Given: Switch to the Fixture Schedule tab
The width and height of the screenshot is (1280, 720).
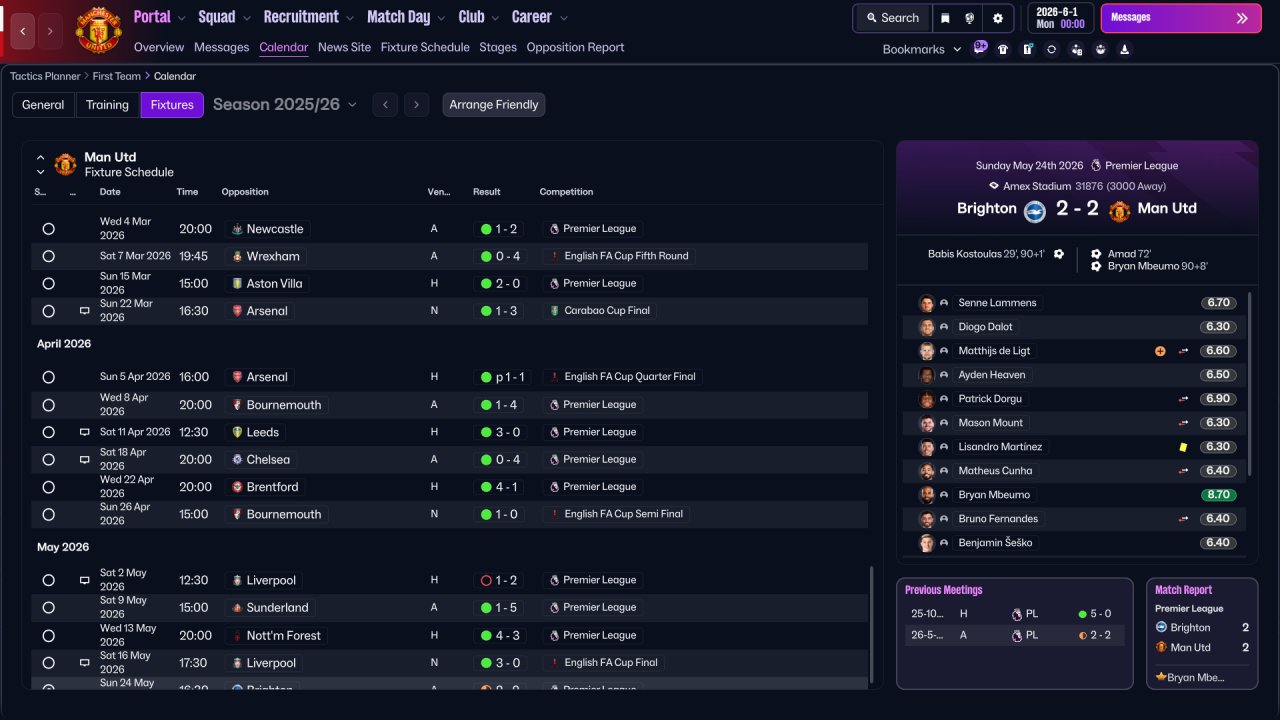Looking at the screenshot, I should 425,47.
